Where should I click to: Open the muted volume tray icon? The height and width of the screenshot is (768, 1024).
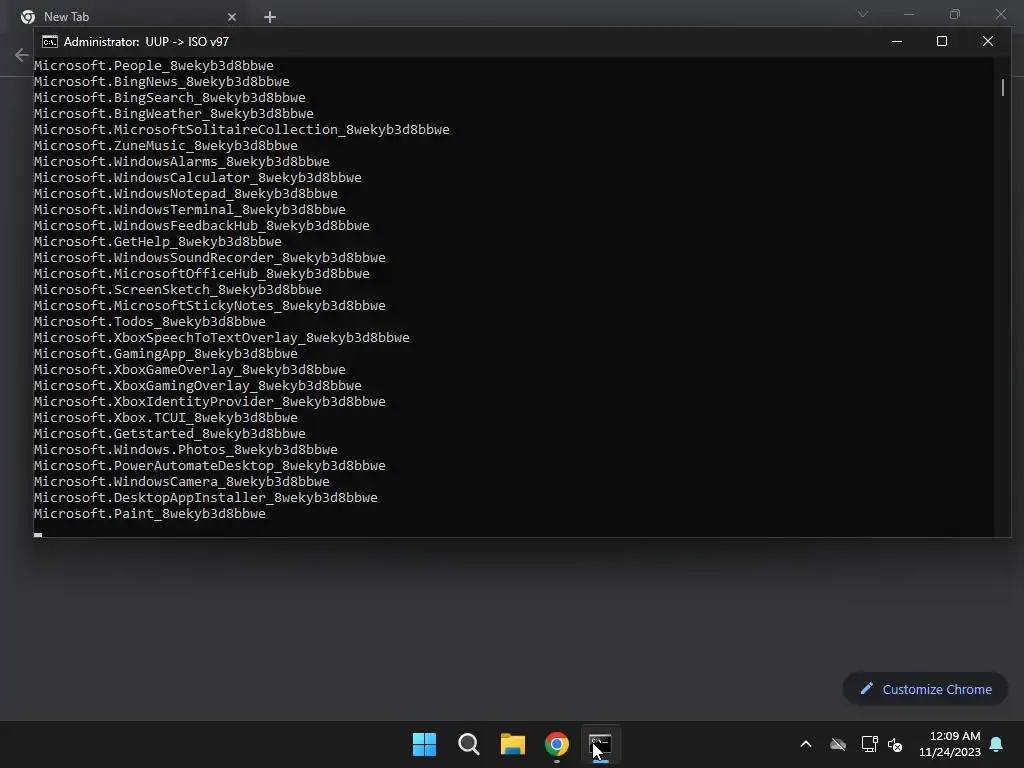[895, 744]
